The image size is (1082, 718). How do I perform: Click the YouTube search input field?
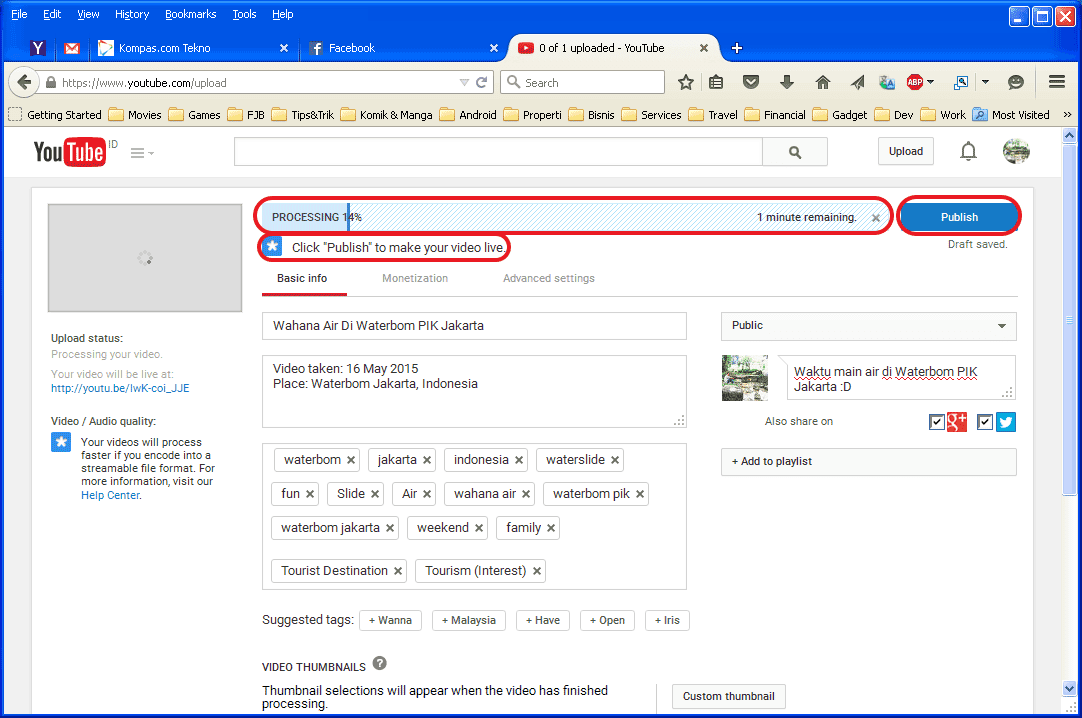(x=498, y=152)
